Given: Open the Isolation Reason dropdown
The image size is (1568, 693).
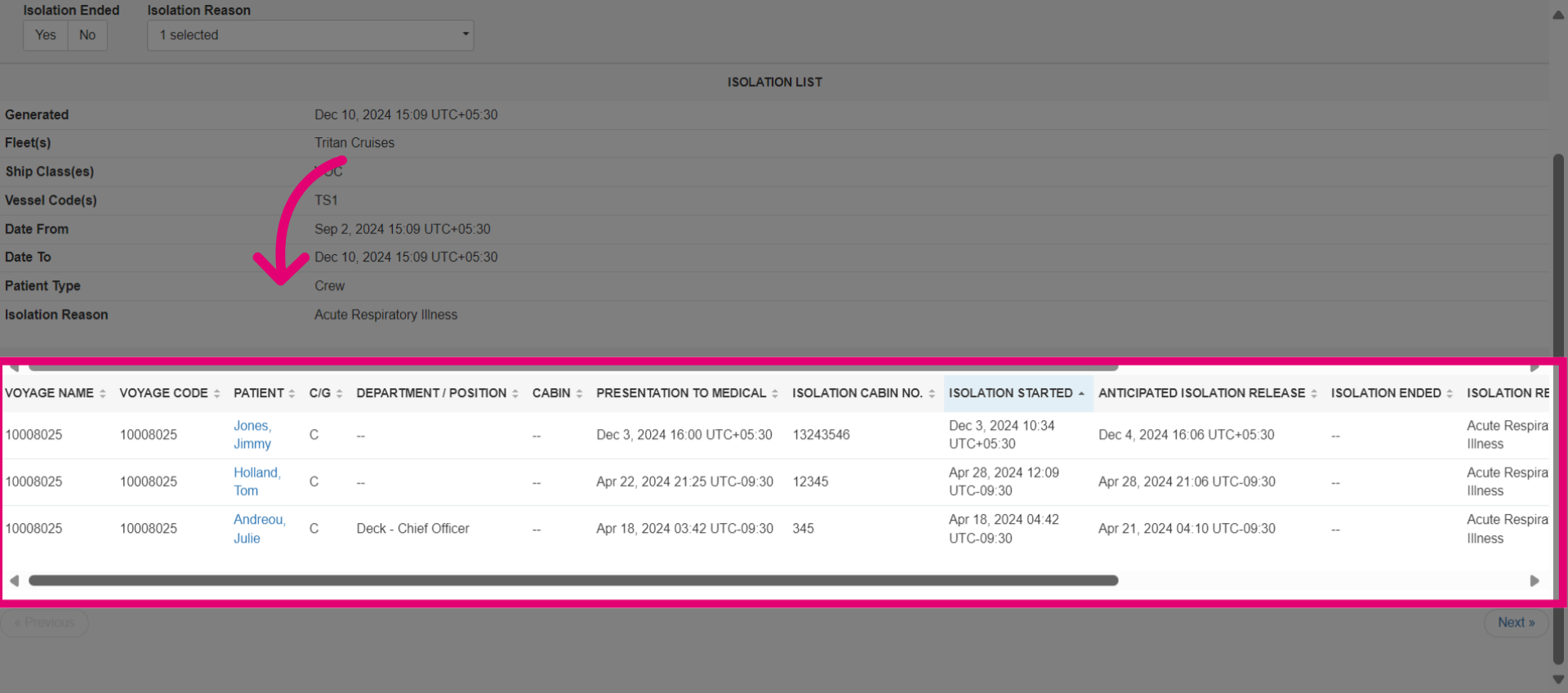Looking at the screenshot, I should click(x=310, y=35).
